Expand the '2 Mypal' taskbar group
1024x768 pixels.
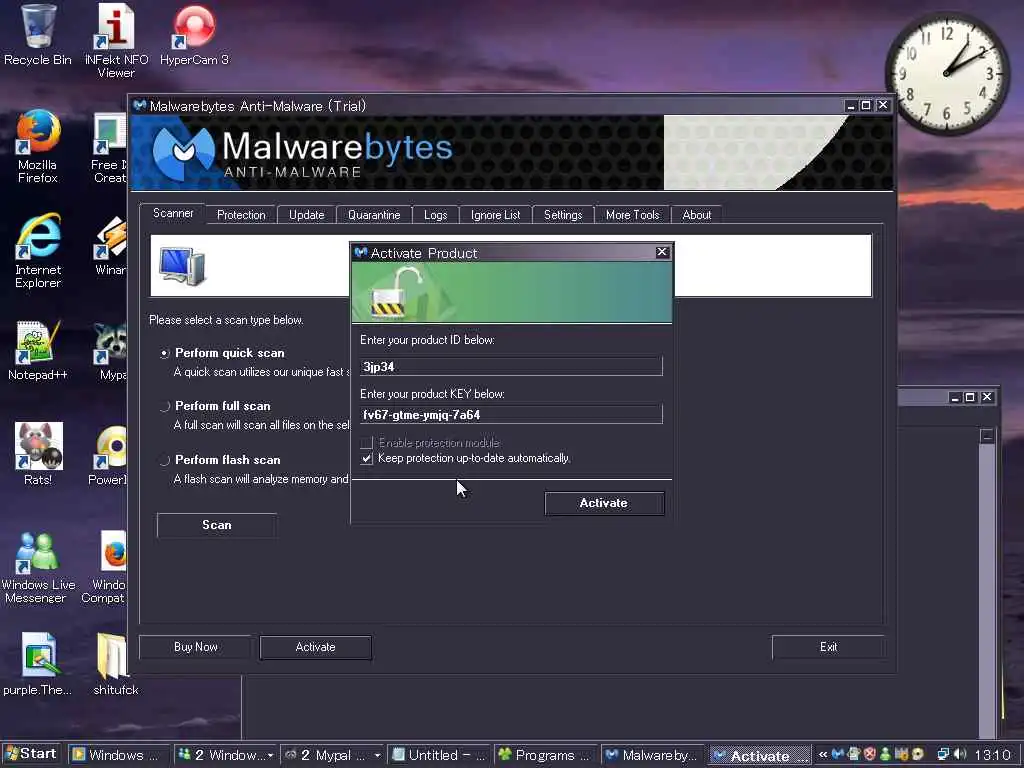332,755
